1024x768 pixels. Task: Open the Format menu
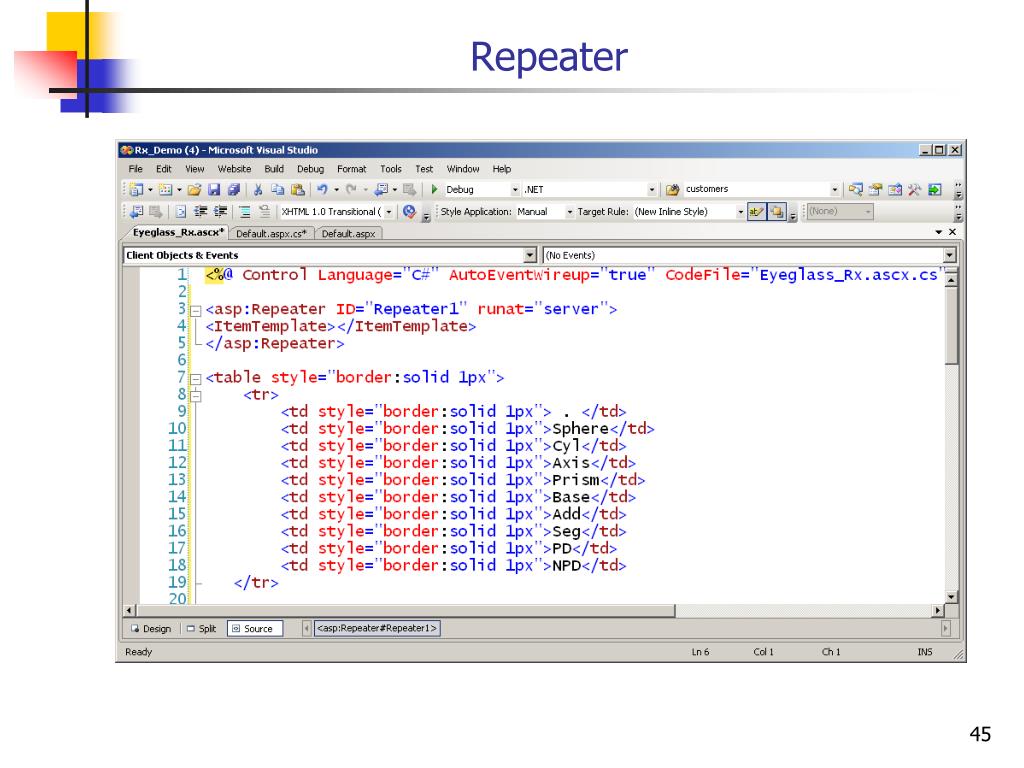click(x=351, y=168)
